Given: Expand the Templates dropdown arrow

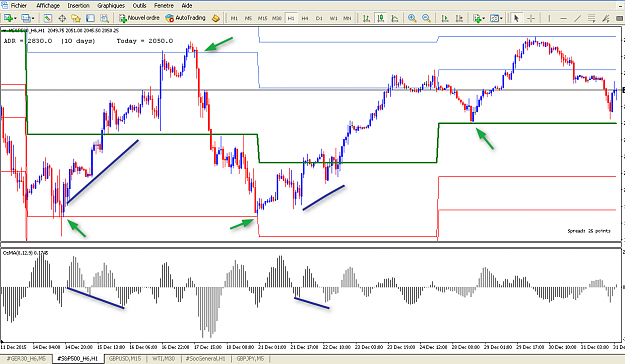Looking at the screenshot, I should [501, 18].
